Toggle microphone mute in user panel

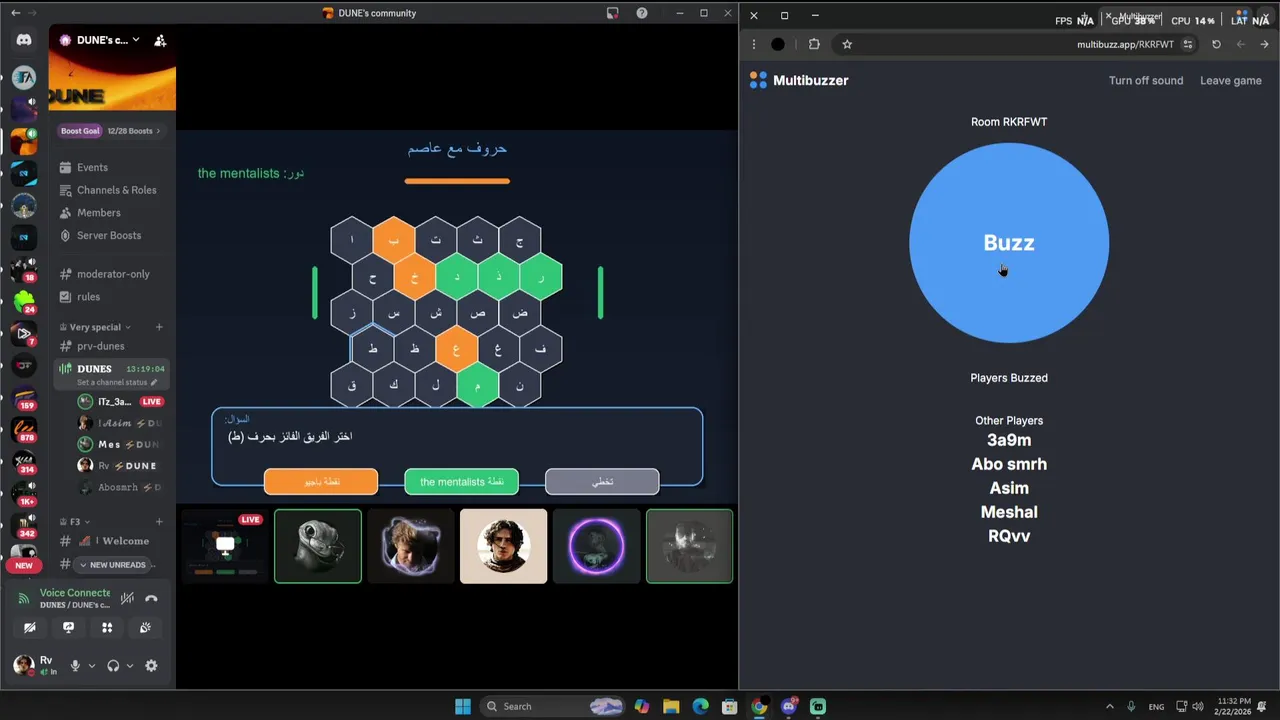[x=75, y=666]
